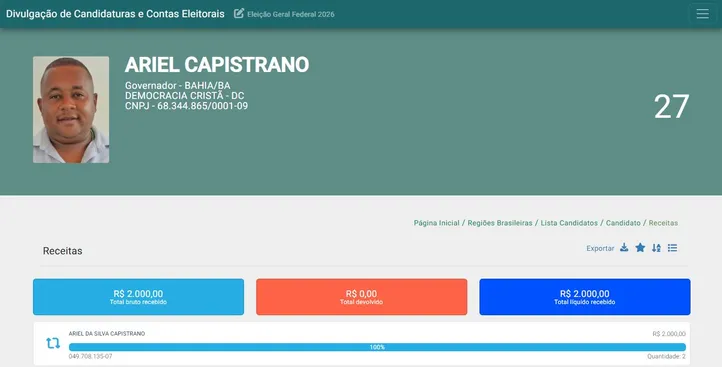
Task: Click the transfer arrows icon beside donor row
Action: pos(53,343)
